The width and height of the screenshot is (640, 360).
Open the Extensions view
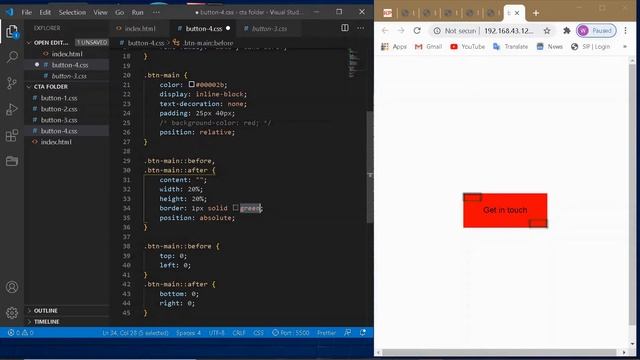pos(12,135)
